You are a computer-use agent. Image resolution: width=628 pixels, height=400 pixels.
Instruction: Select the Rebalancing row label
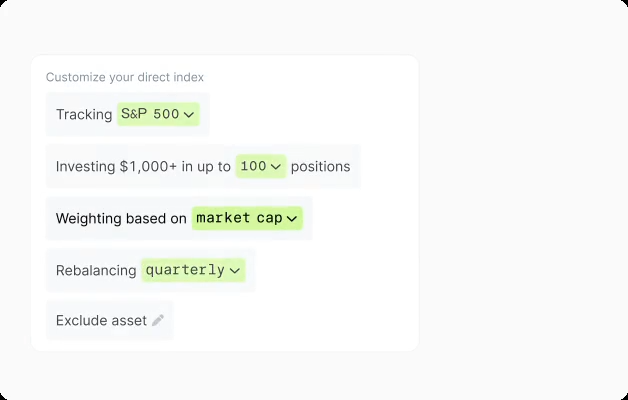pos(96,270)
